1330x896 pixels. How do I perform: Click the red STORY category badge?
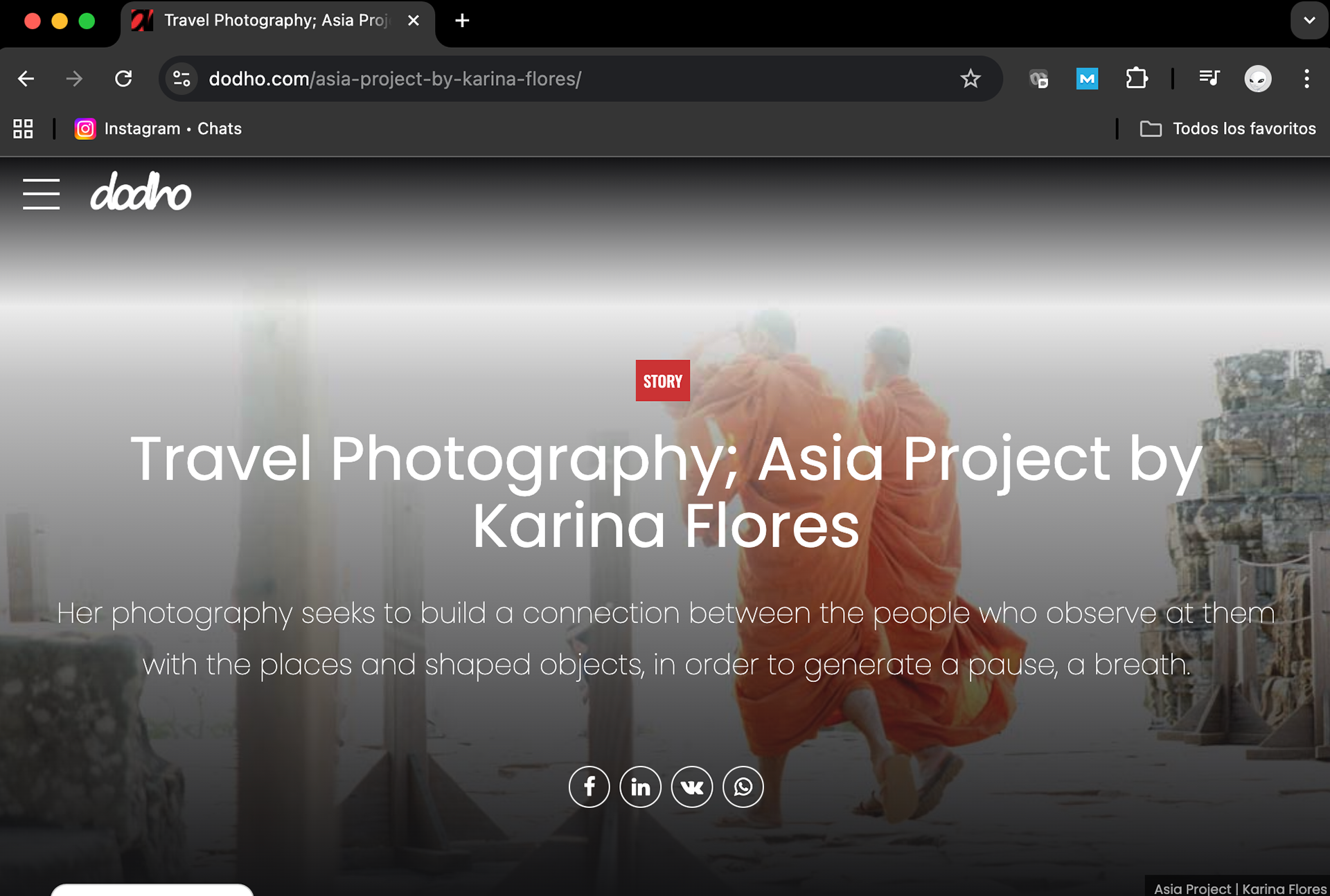662,381
